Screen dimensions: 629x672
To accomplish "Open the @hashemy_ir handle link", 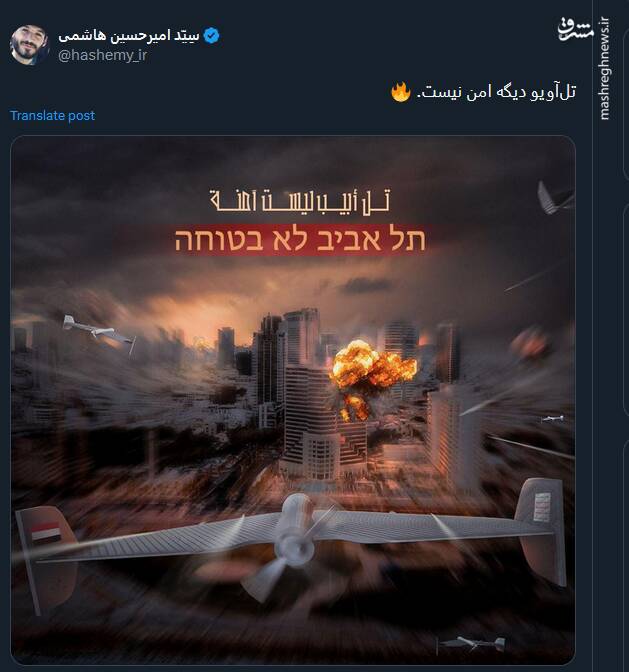I will [x=102, y=56].
